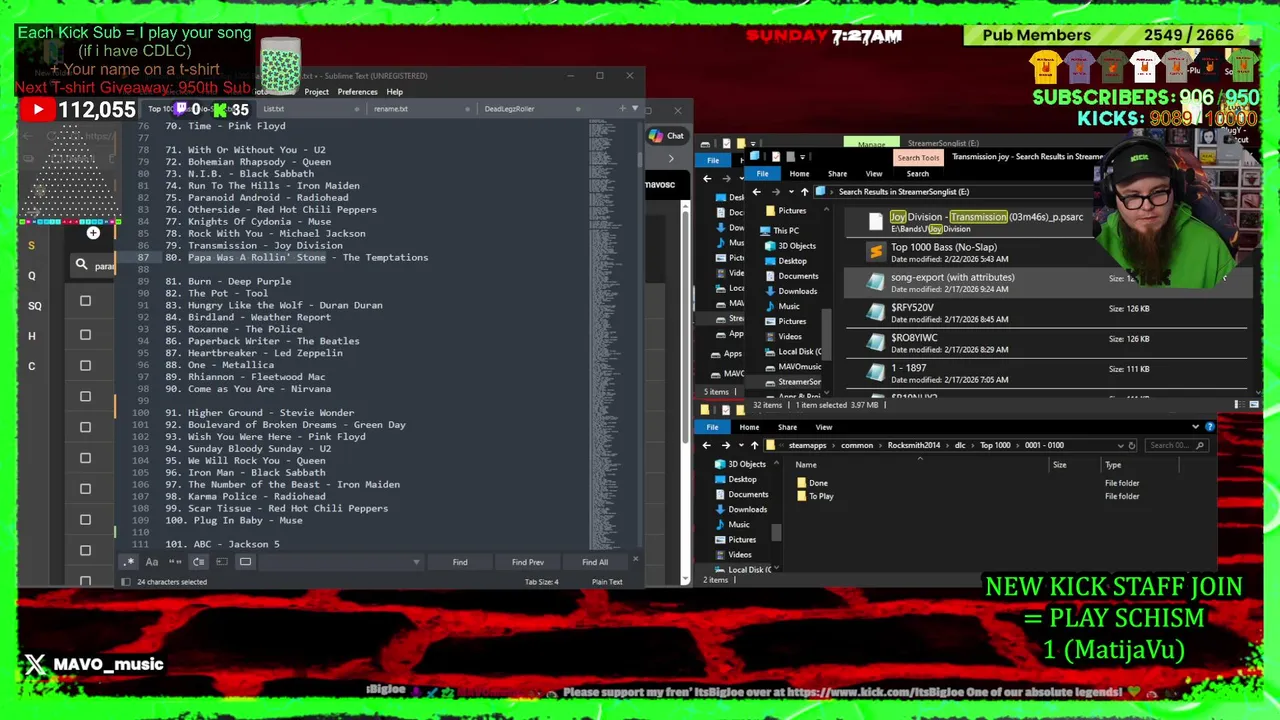Open recent locations dropdown in search Explorer

(x=791, y=192)
